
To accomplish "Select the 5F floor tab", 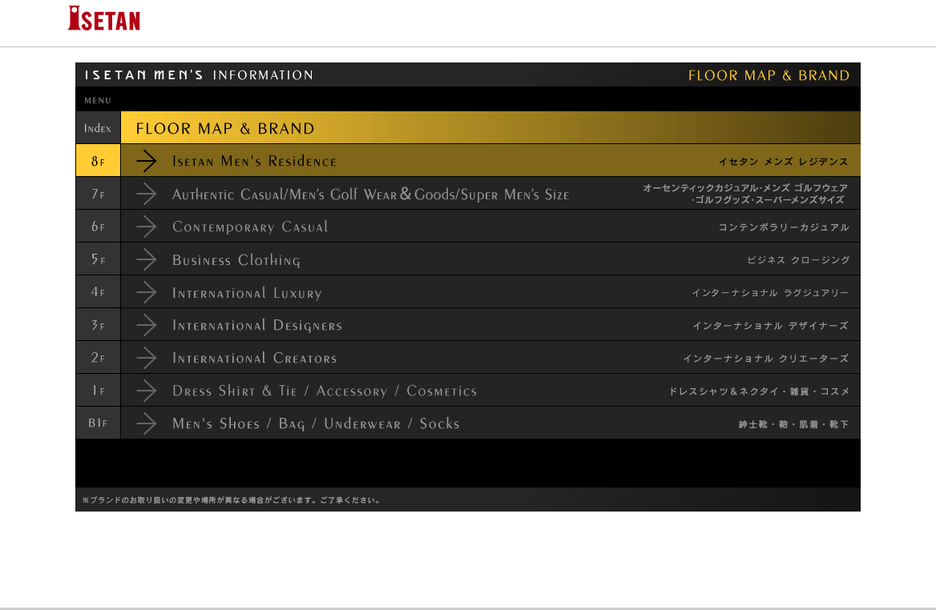I will [x=98, y=259].
